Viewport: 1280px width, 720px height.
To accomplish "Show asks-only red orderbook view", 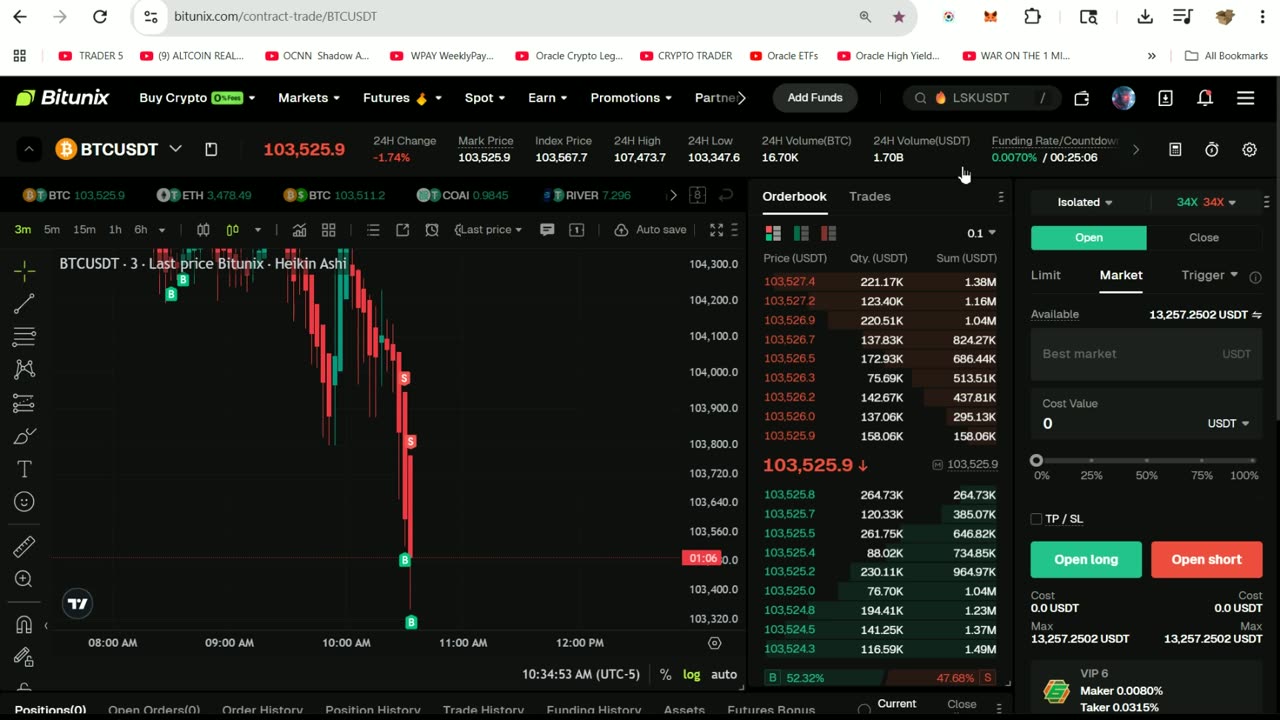I will point(828,233).
